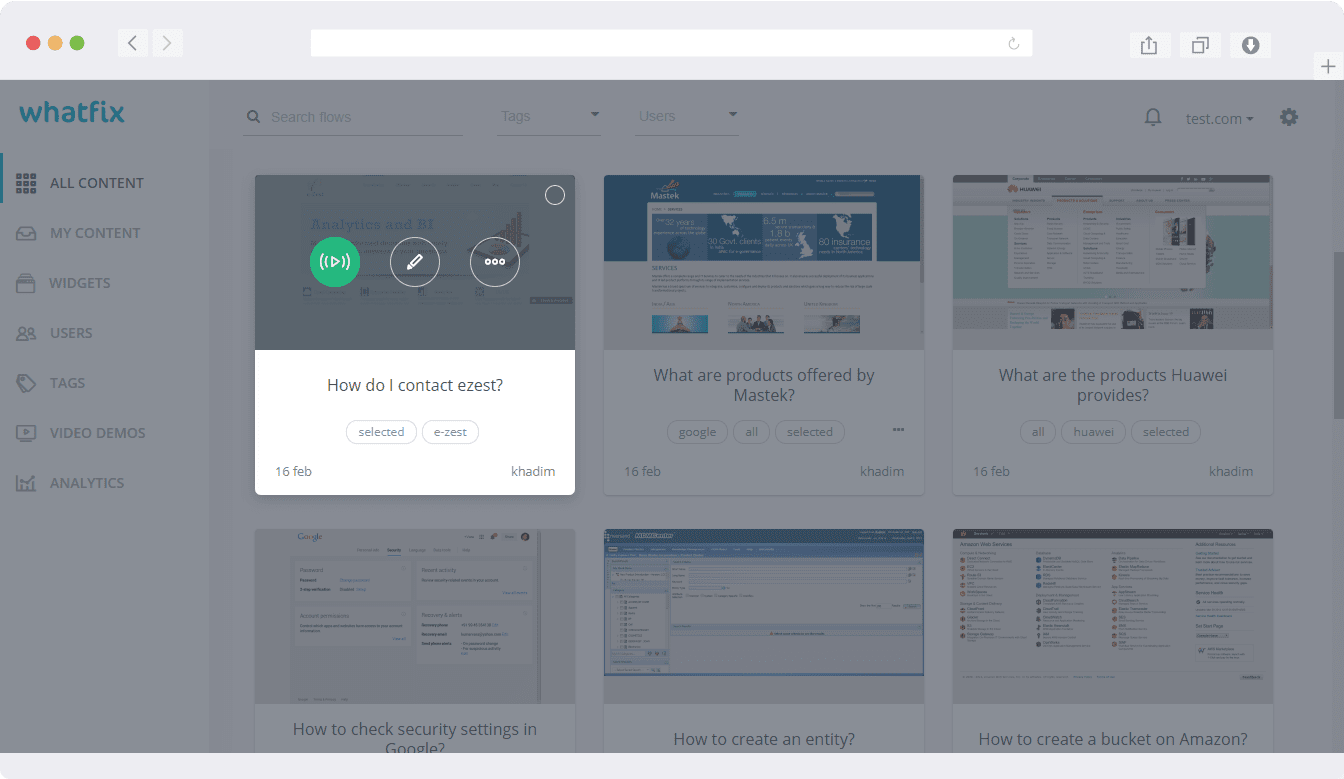
Task: Open the Amazon bucket flow thumbnail
Action: click(x=1113, y=616)
